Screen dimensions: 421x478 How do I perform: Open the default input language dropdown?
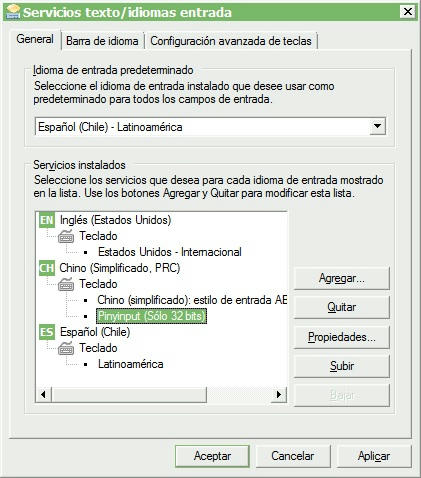(x=377, y=126)
